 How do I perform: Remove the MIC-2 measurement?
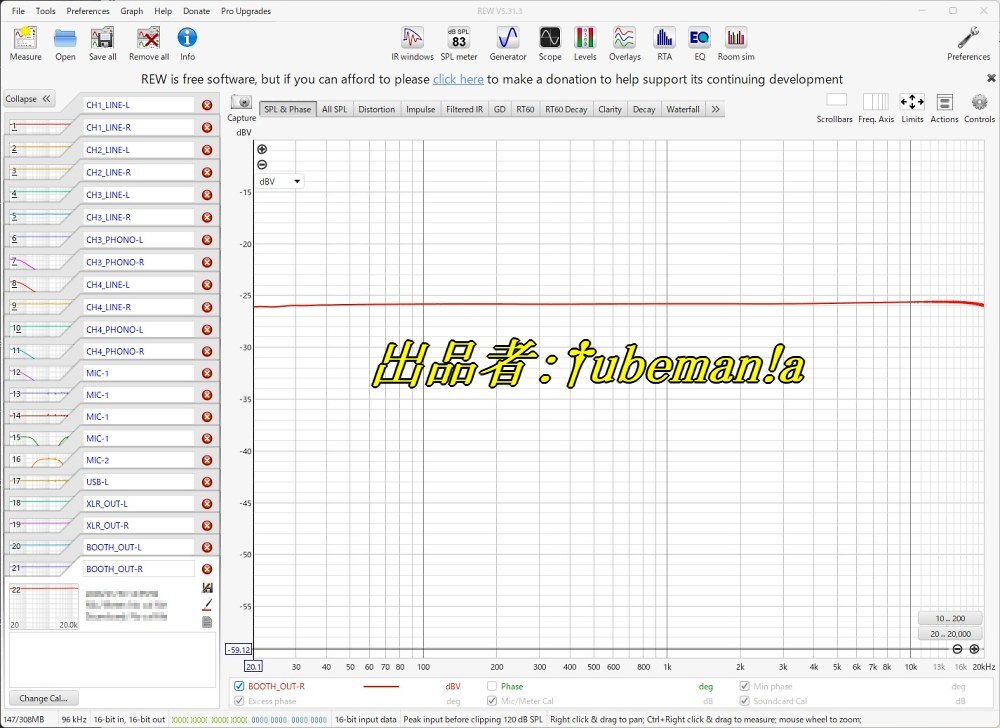(x=207, y=460)
